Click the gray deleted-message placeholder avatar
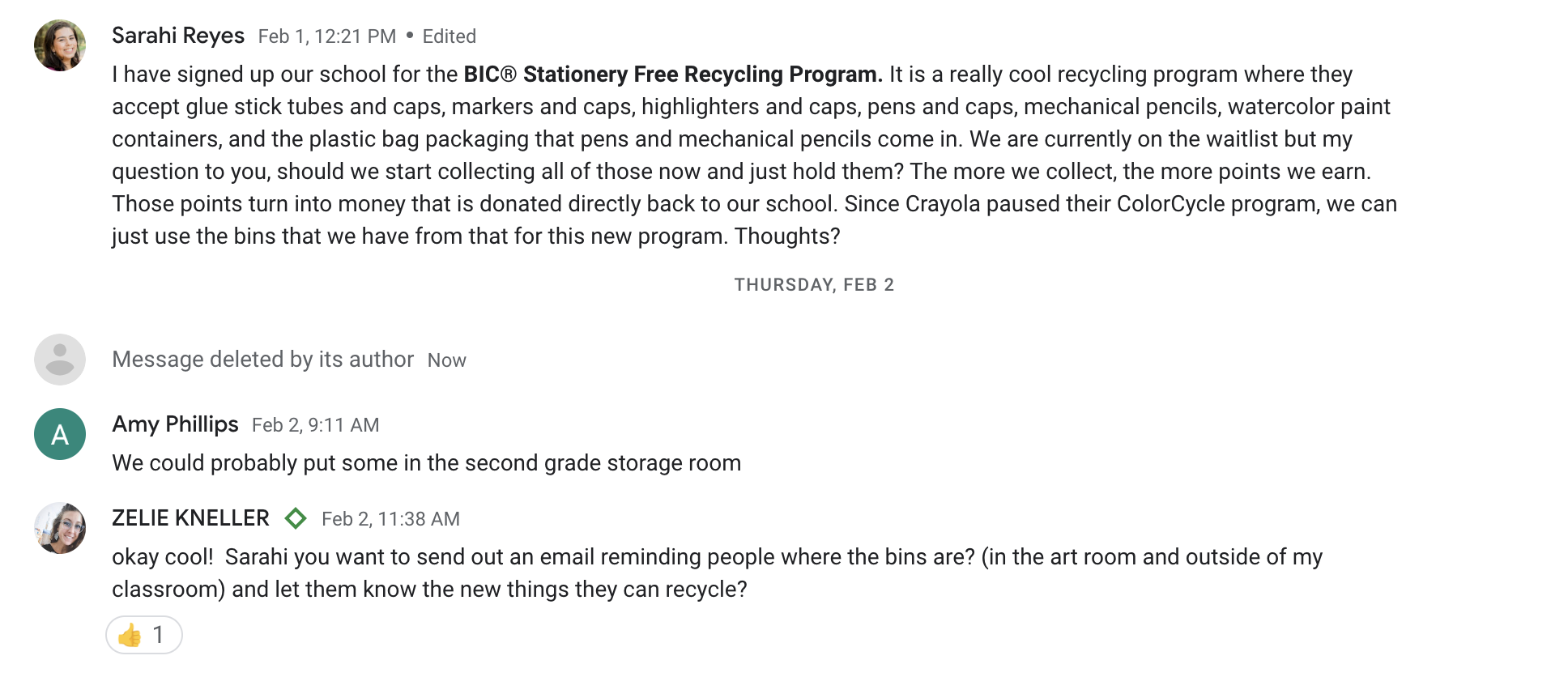The image size is (1568, 677). pos(60,360)
